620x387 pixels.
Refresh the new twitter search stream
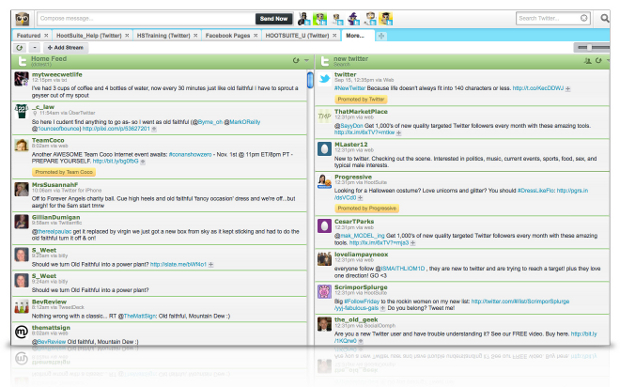(599, 60)
